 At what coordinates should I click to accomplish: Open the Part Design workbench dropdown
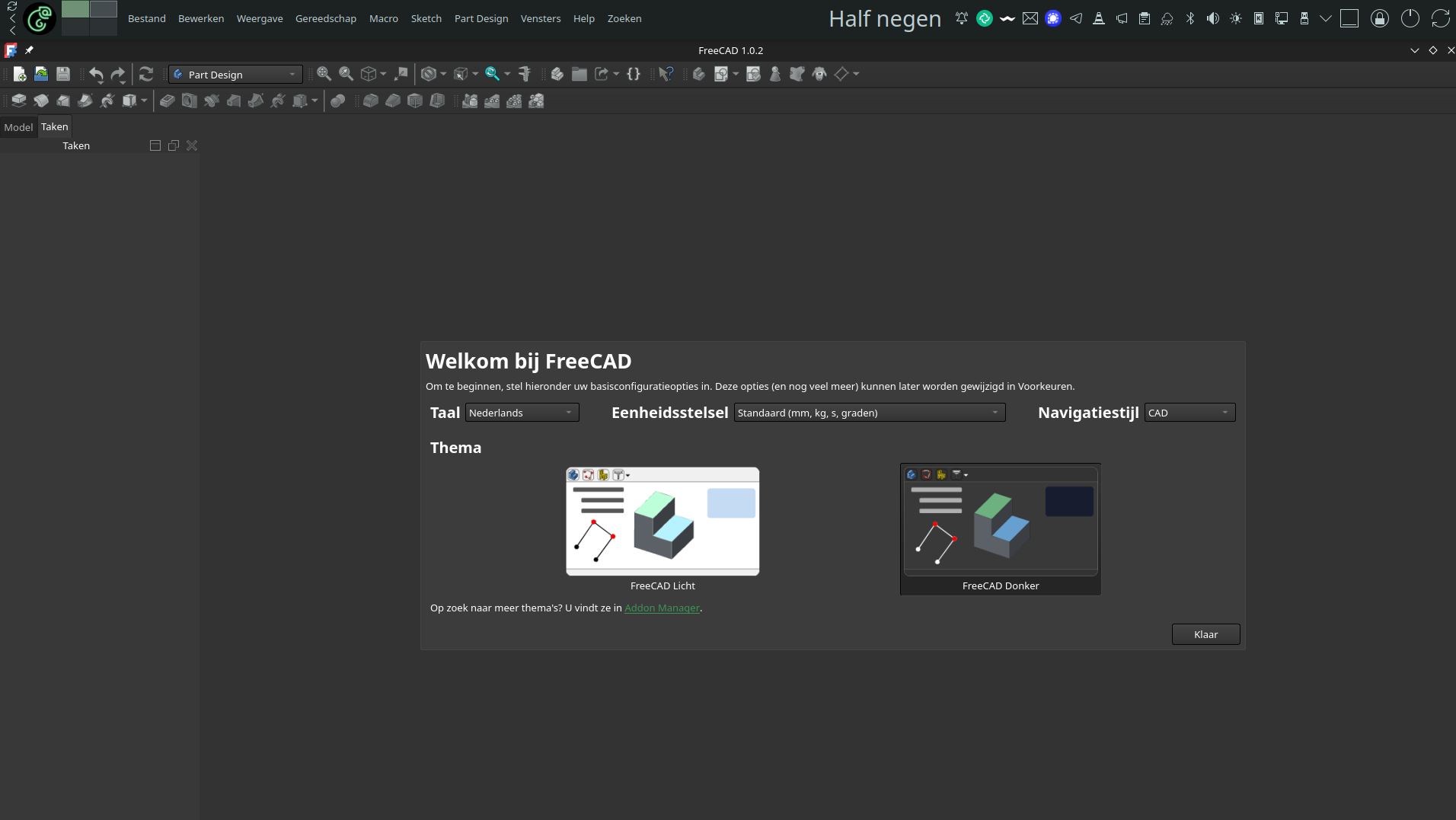235,75
